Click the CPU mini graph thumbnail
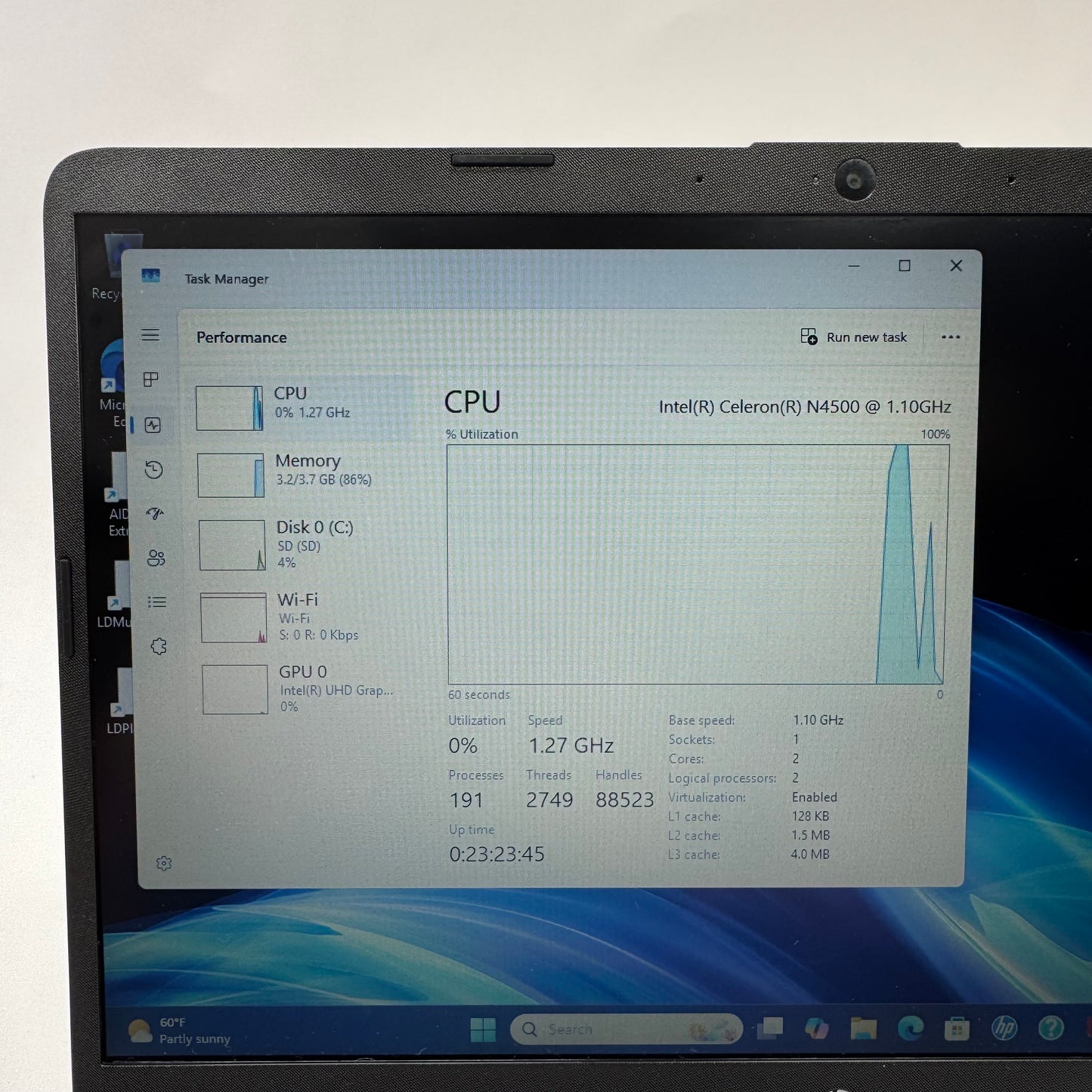1092x1092 pixels. pos(230,408)
